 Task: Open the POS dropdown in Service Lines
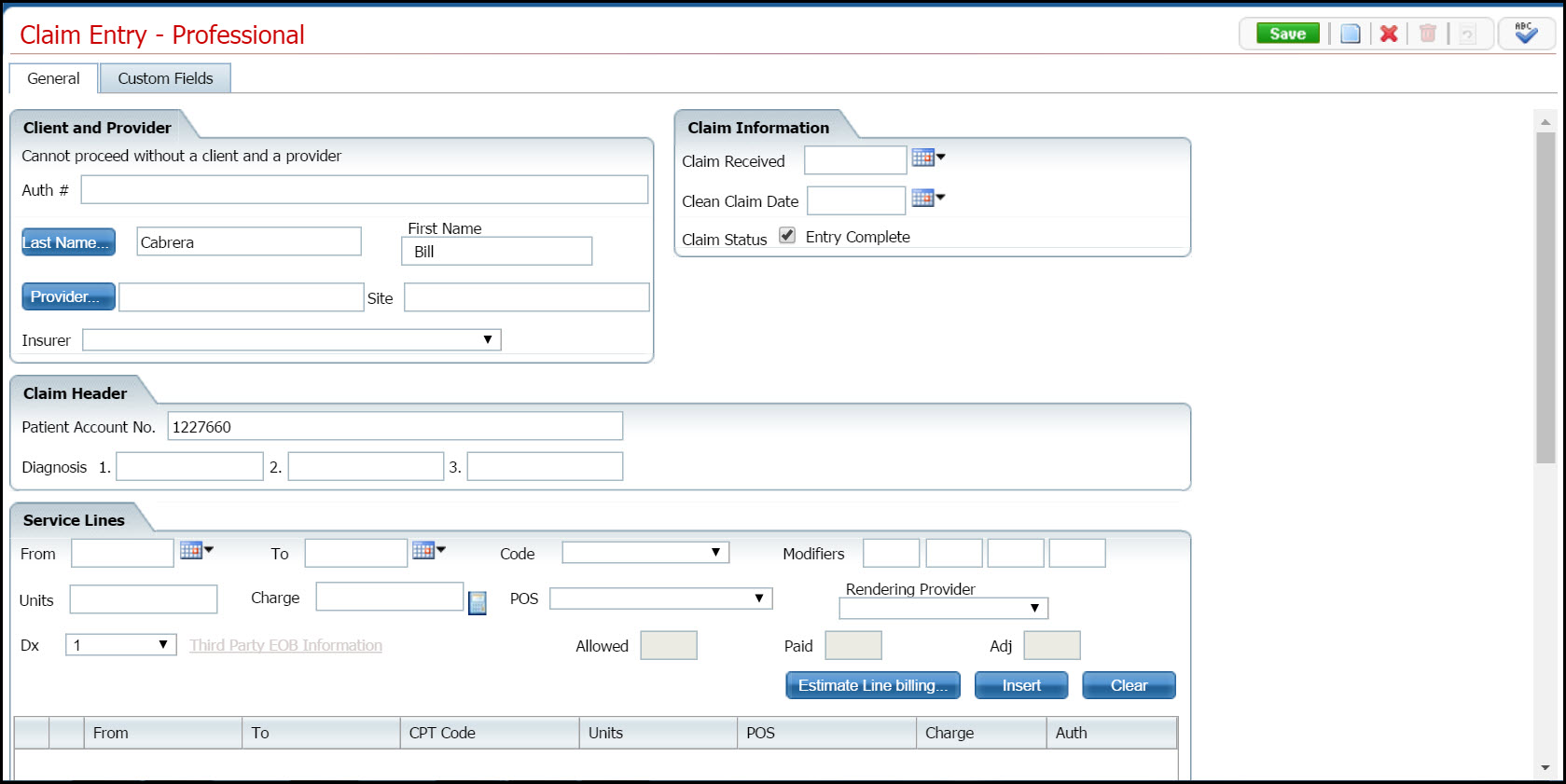pyautogui.click(x=759, y=598)
